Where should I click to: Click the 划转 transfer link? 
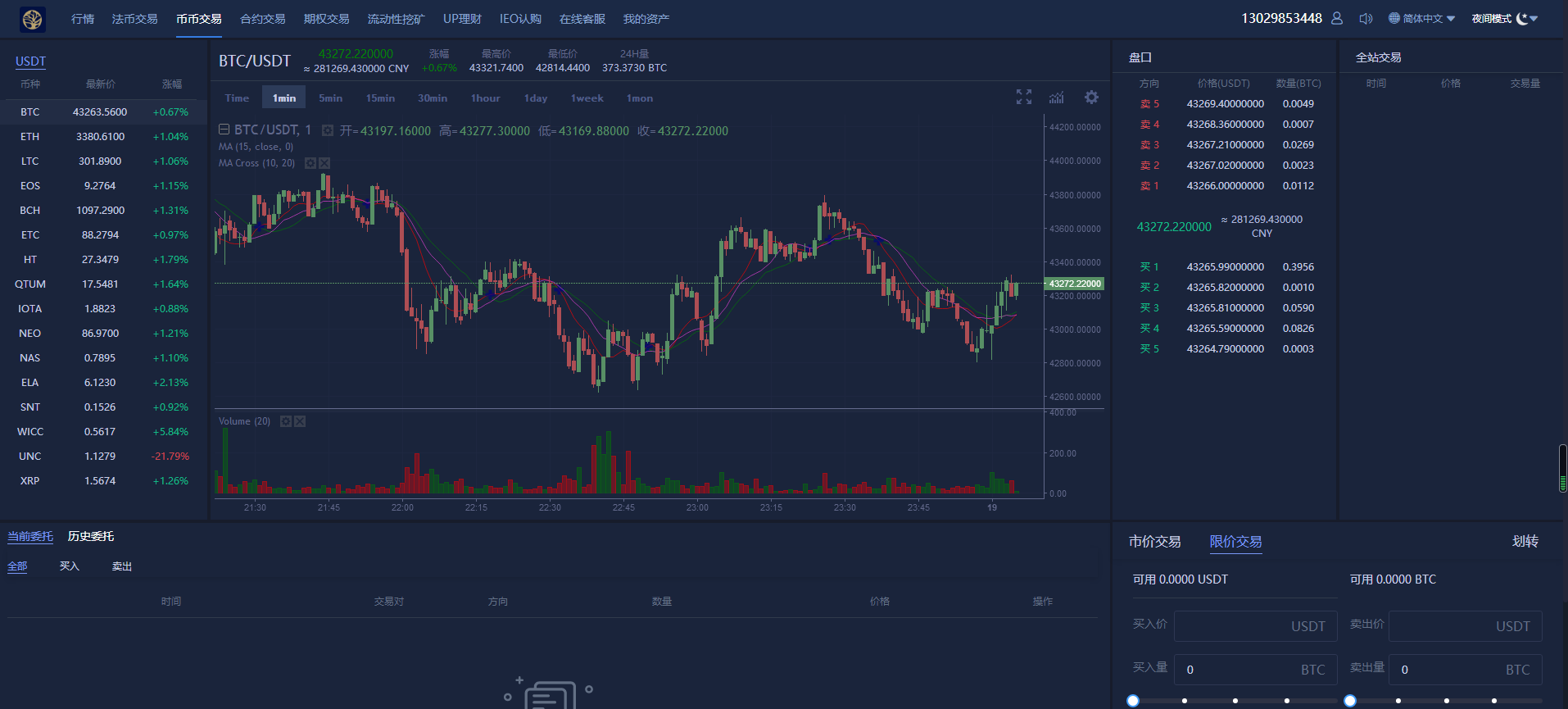point(1525,541)
